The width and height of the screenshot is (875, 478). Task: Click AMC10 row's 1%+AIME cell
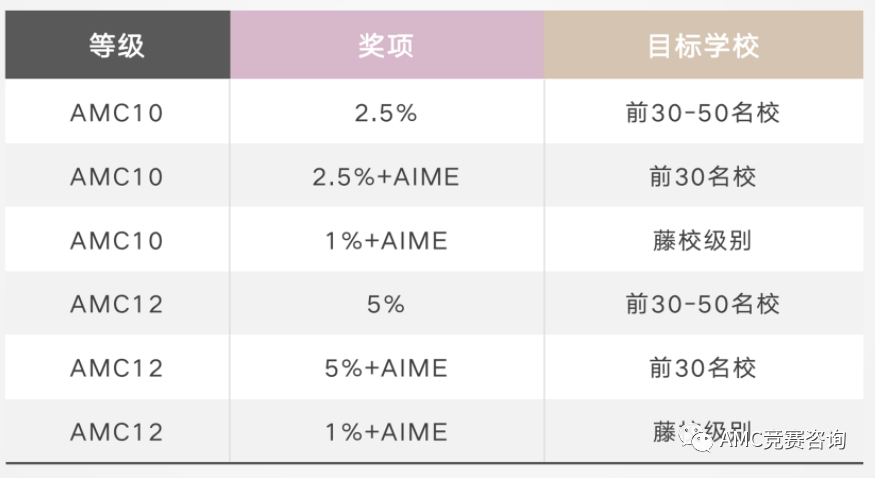[386, 241]
